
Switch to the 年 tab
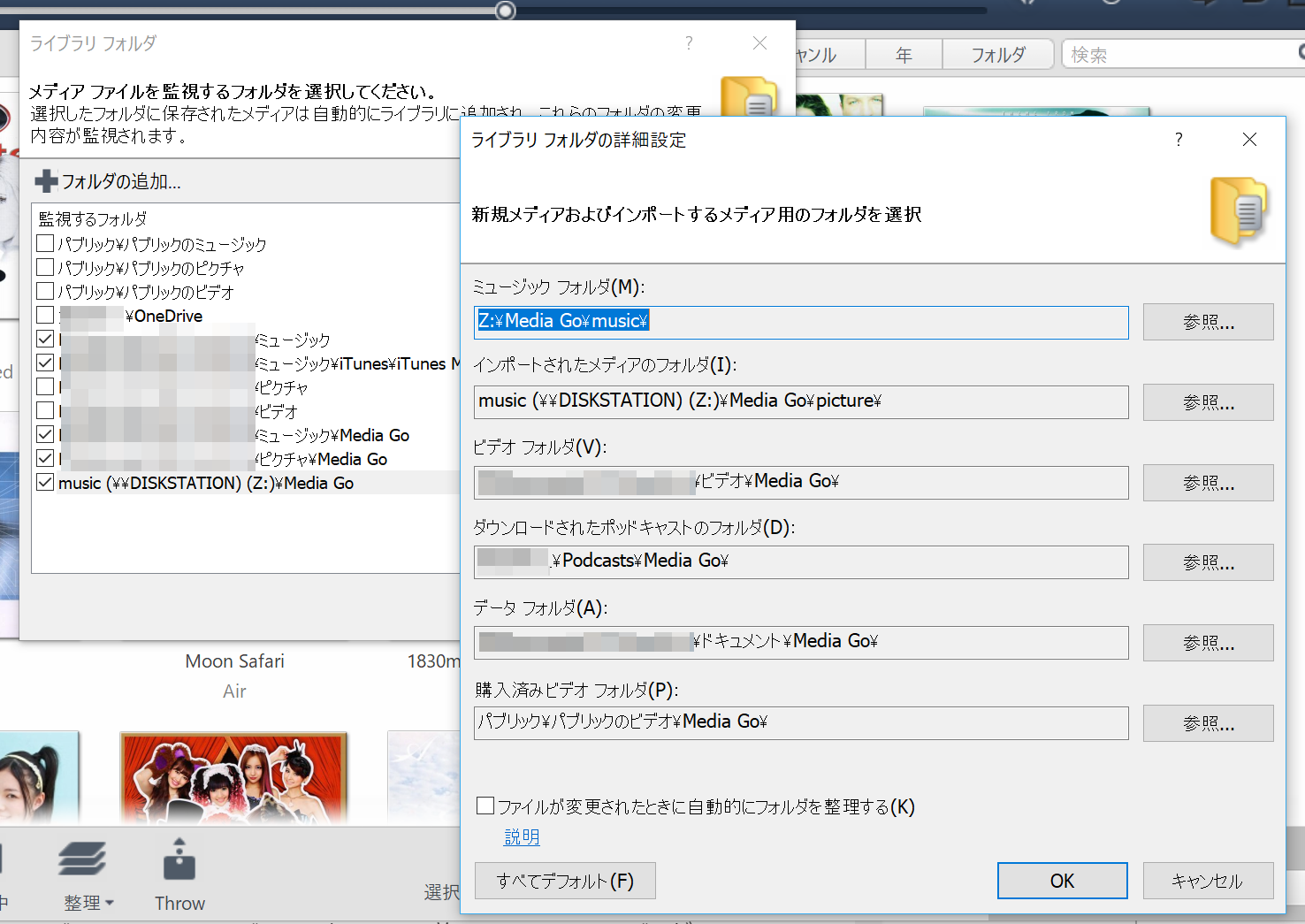coord(904,55)
